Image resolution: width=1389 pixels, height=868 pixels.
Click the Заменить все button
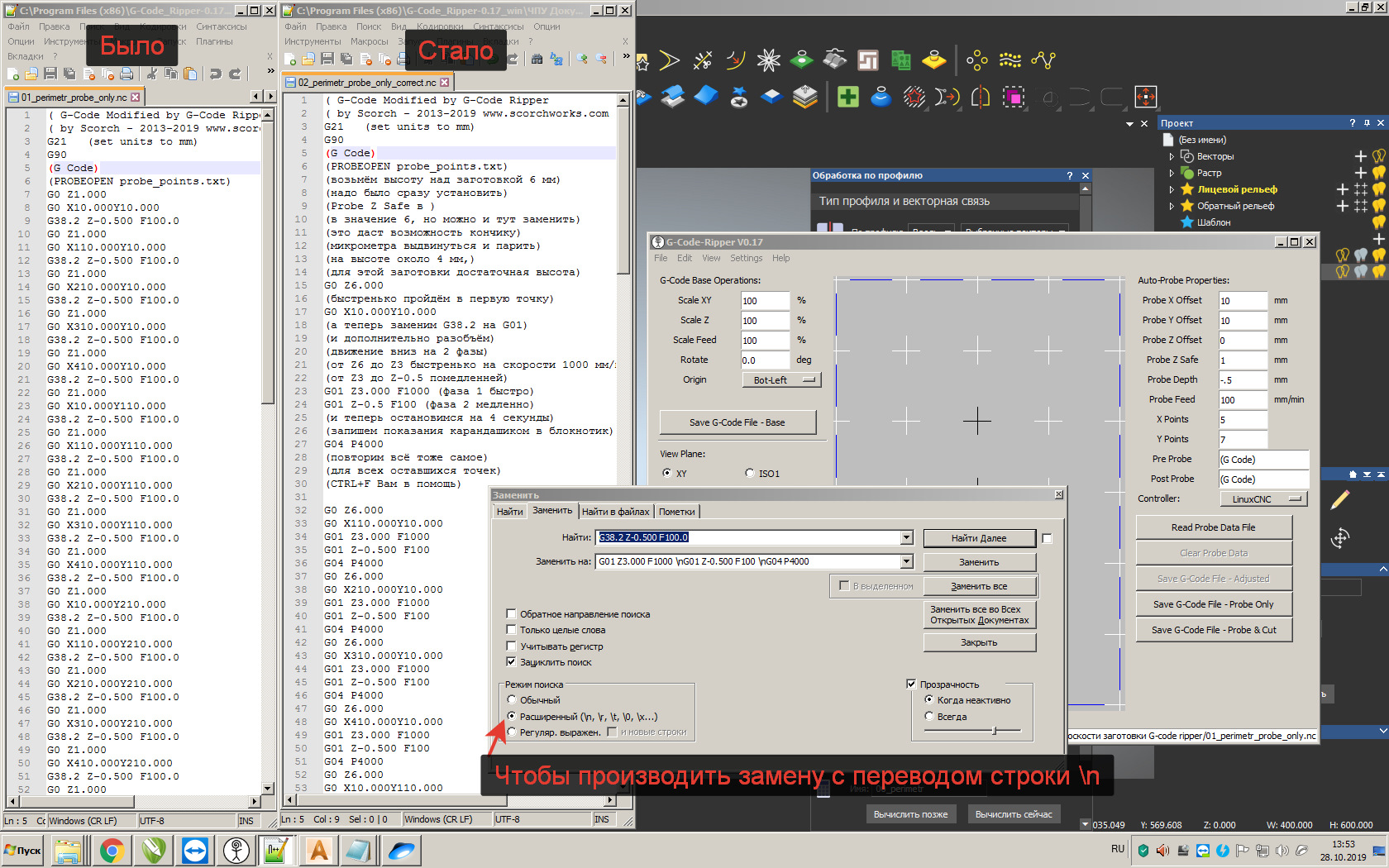[979, 586]
